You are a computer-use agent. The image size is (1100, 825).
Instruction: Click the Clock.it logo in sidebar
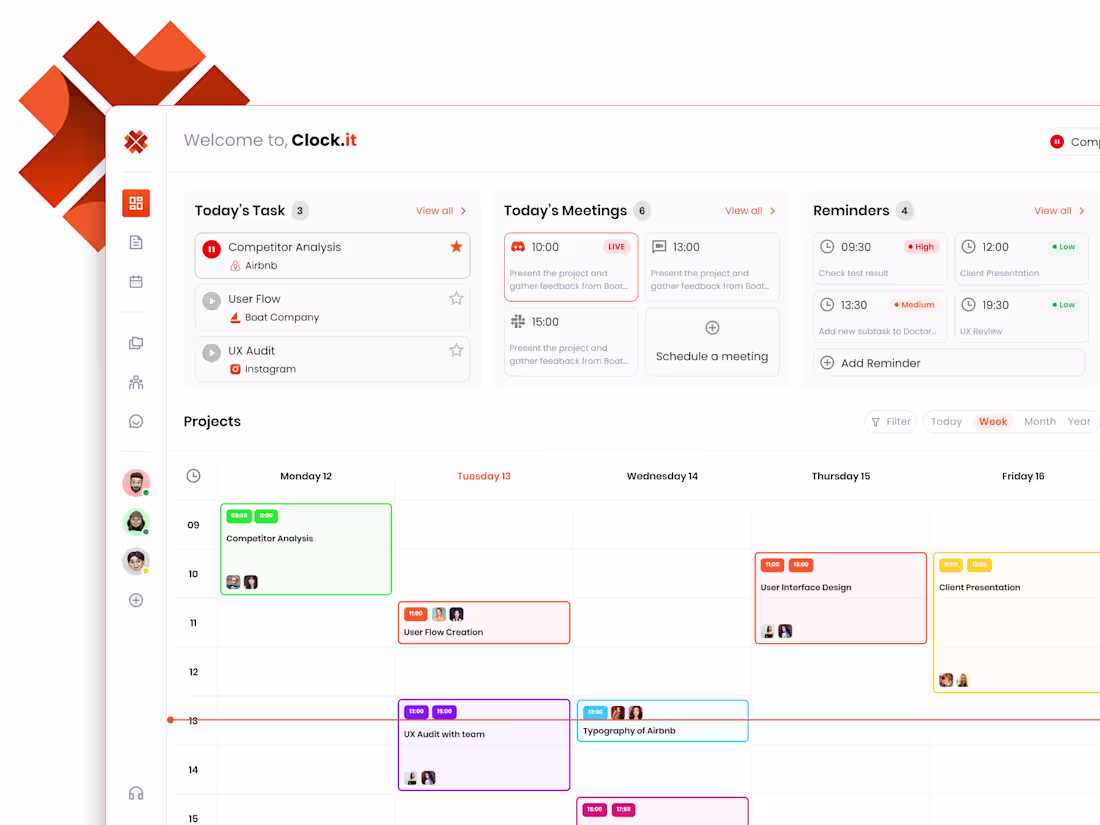coord(136,142)
